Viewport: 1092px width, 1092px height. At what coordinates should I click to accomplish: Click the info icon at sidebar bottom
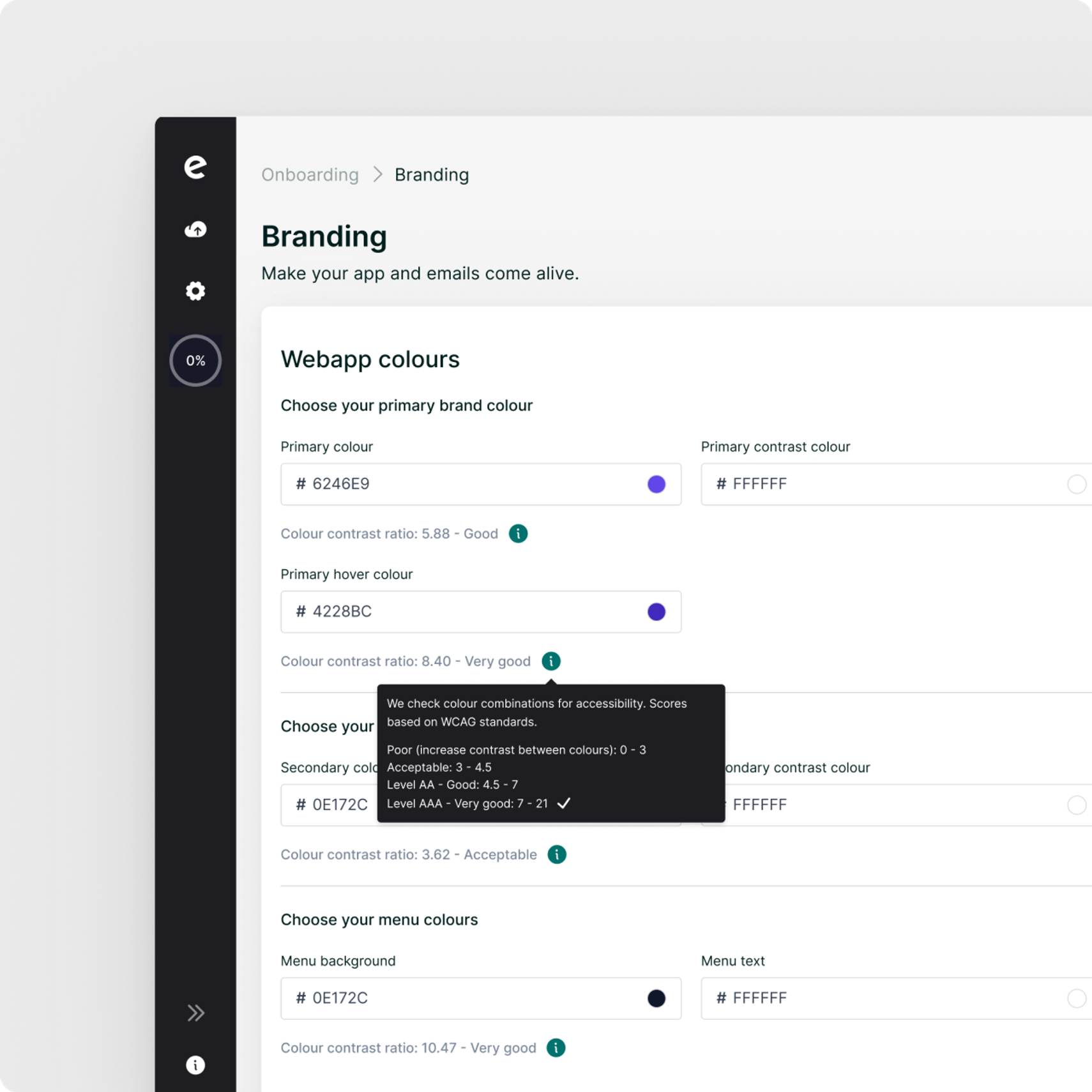click(x=195, y=1065)
